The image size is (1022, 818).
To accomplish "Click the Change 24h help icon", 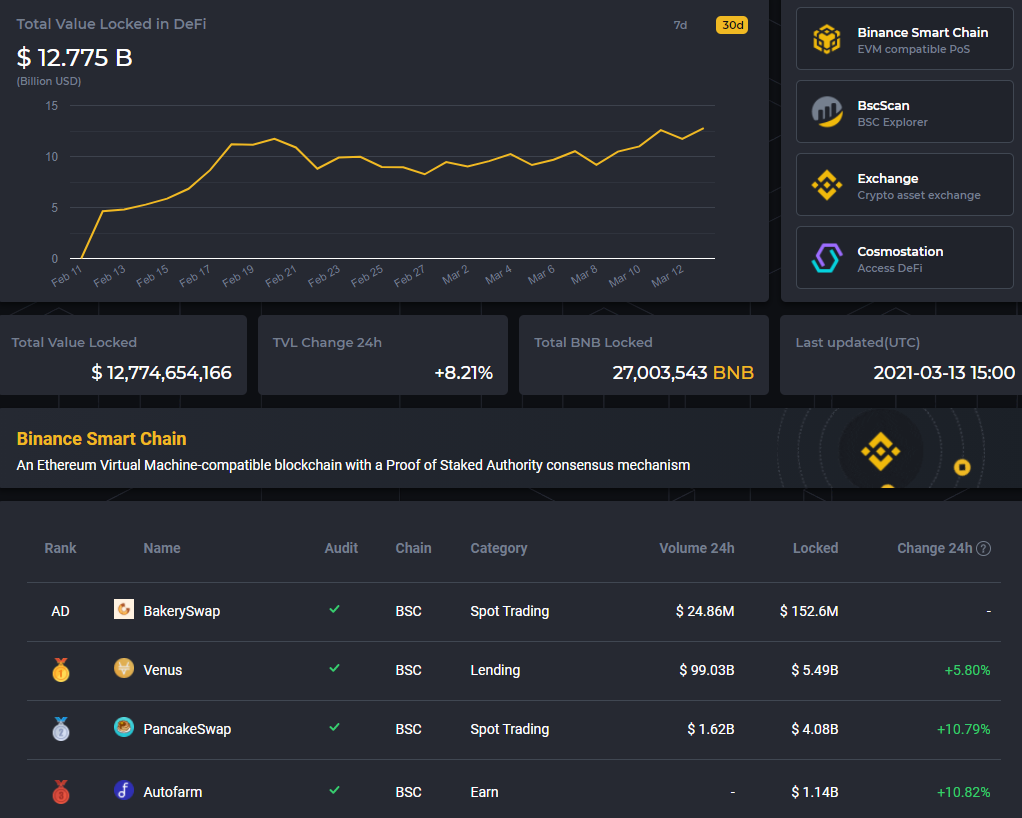I will [x=985, y=548].
